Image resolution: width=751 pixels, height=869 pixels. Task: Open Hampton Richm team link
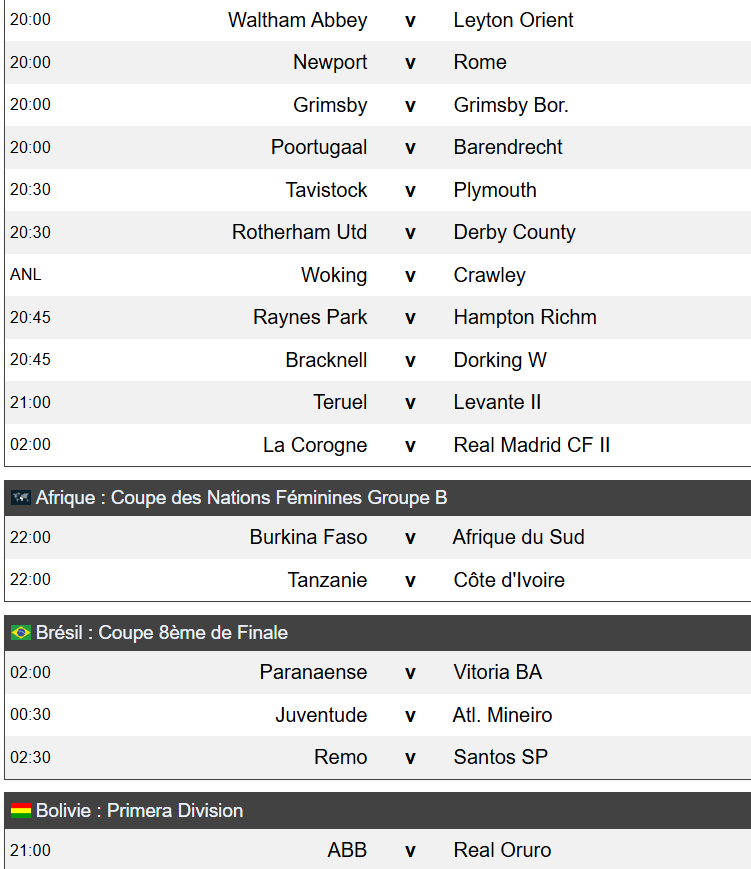pyautogui.click(x=525, y=317)
